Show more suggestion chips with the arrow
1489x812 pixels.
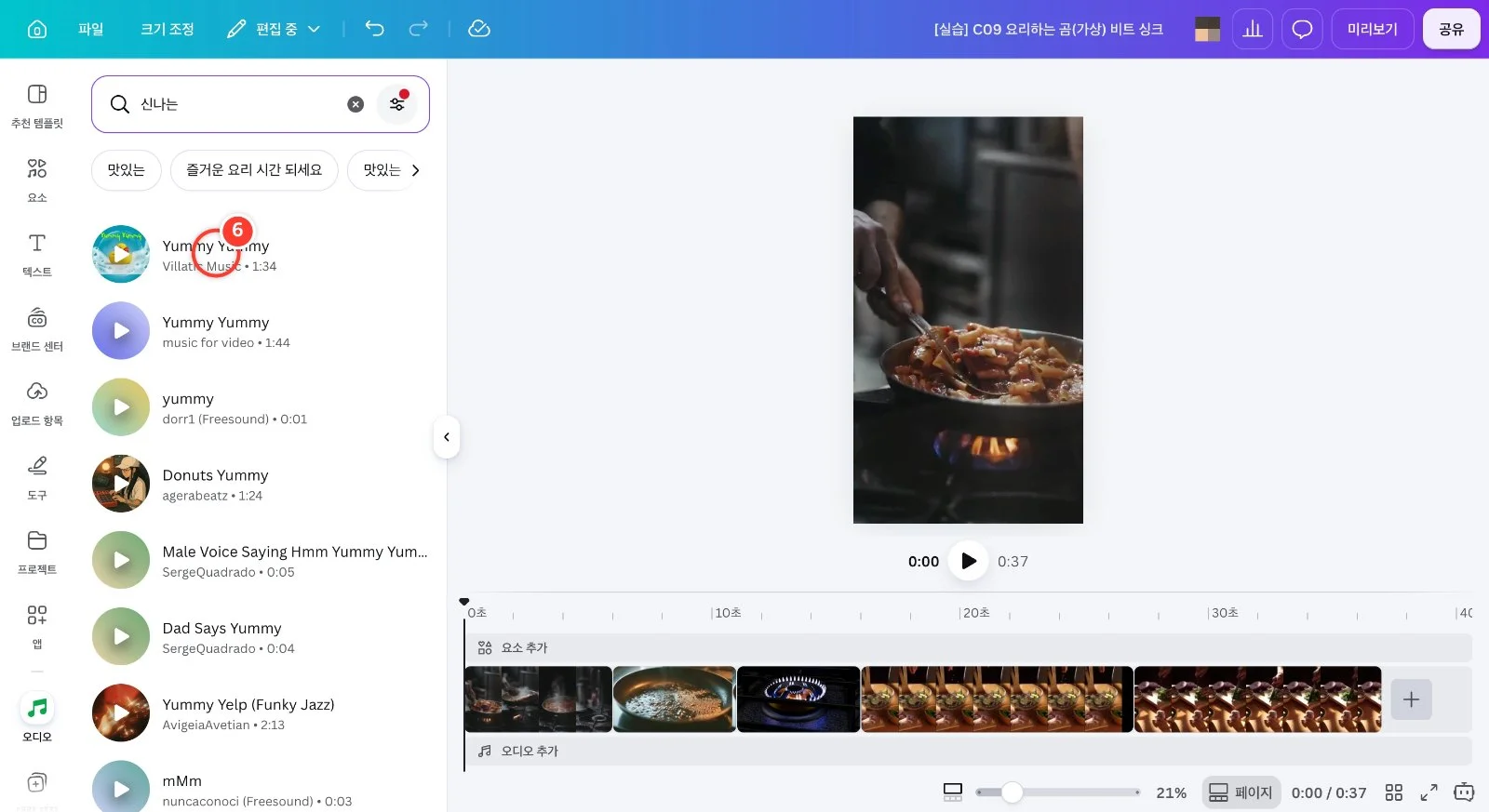click(415, 170)
